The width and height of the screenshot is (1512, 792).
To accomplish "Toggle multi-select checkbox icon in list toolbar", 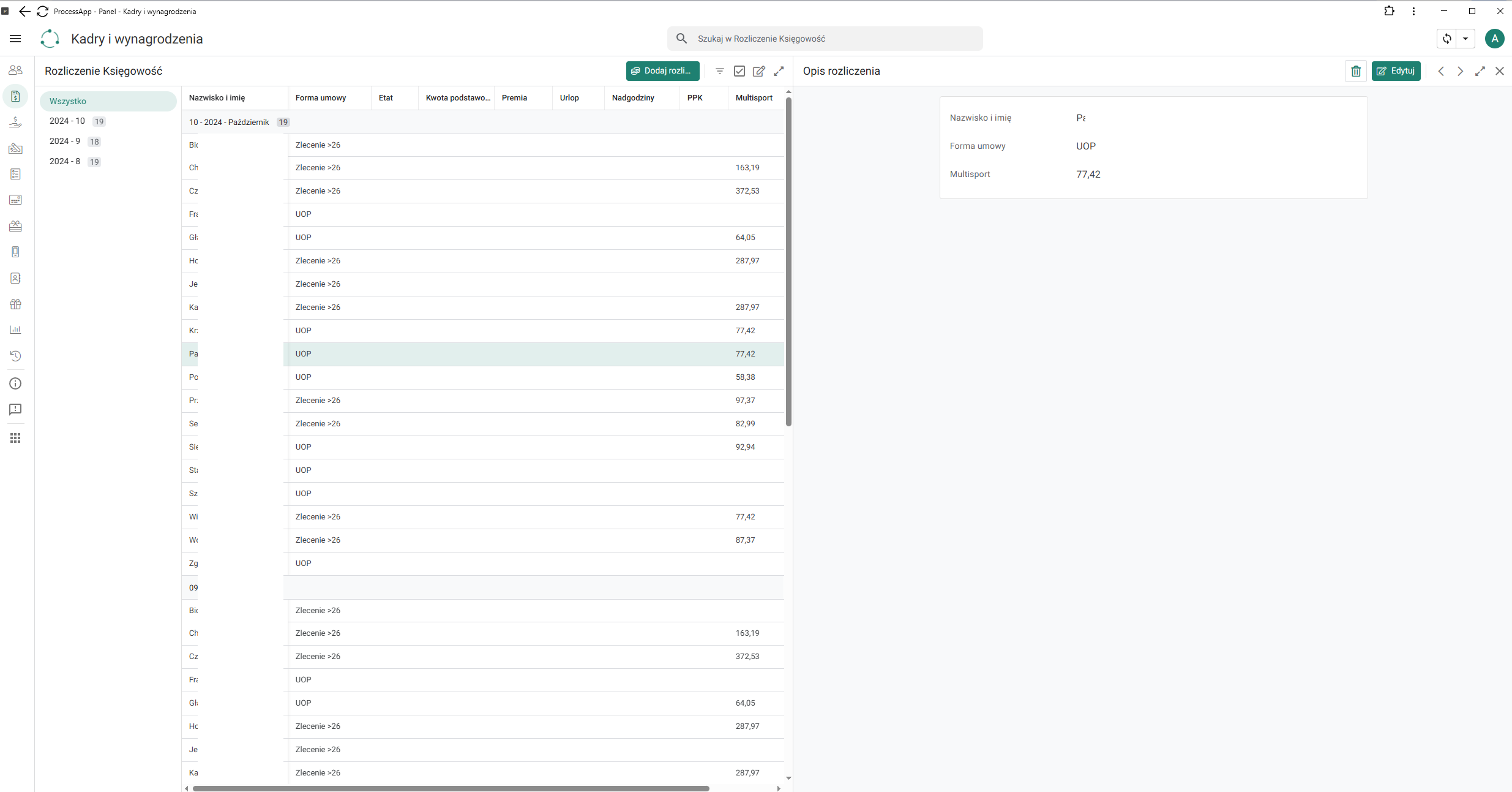I will click(x=739, y=71).
